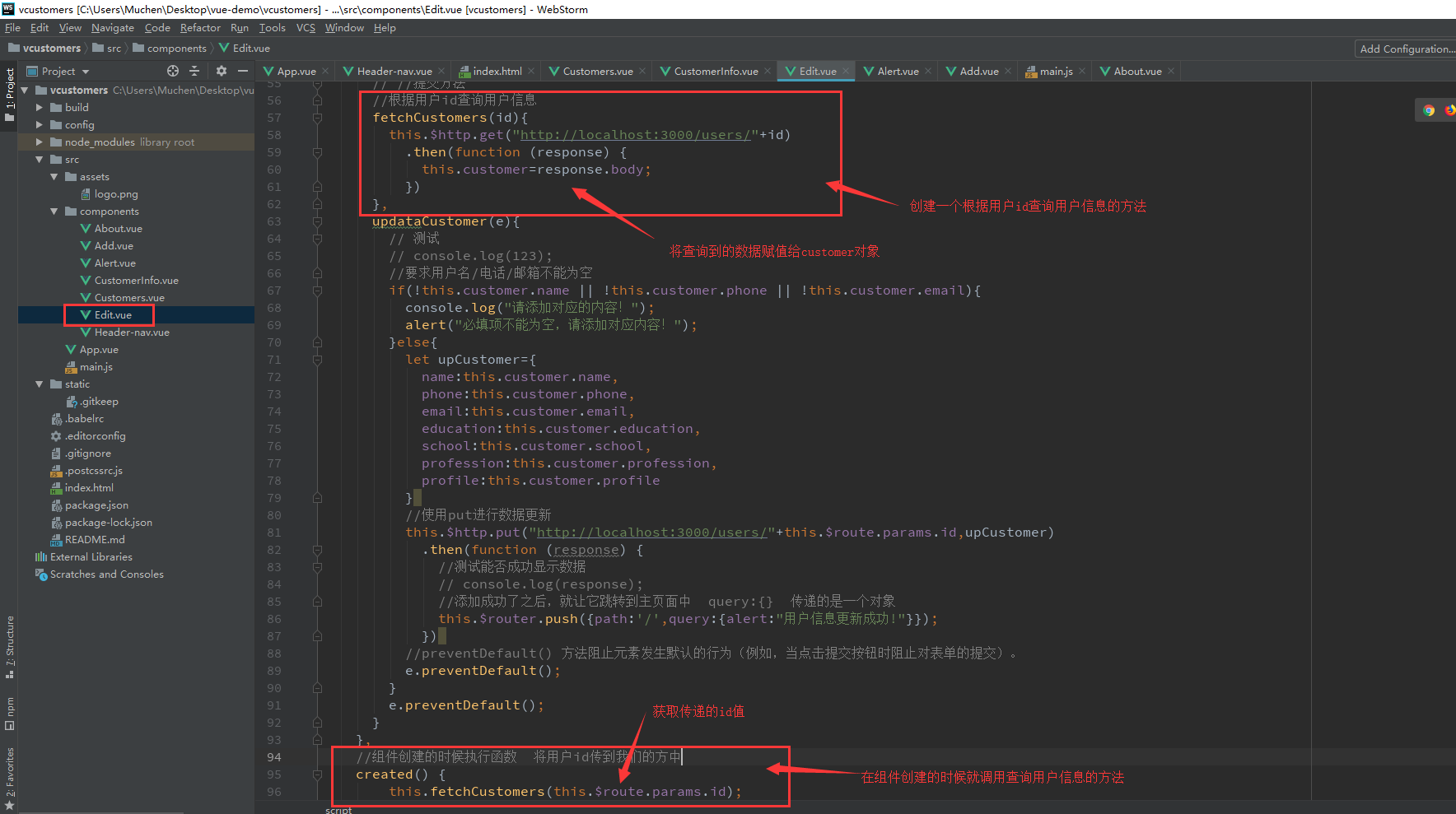Screen dimensions: 1456x814
Task: Open in Chrome browser icon
Action: pos(1429,110)
